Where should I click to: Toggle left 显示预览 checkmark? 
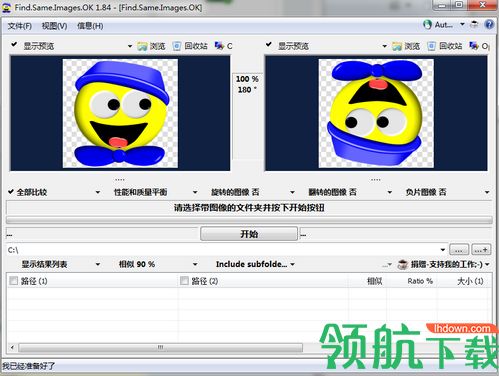[14, 44]
